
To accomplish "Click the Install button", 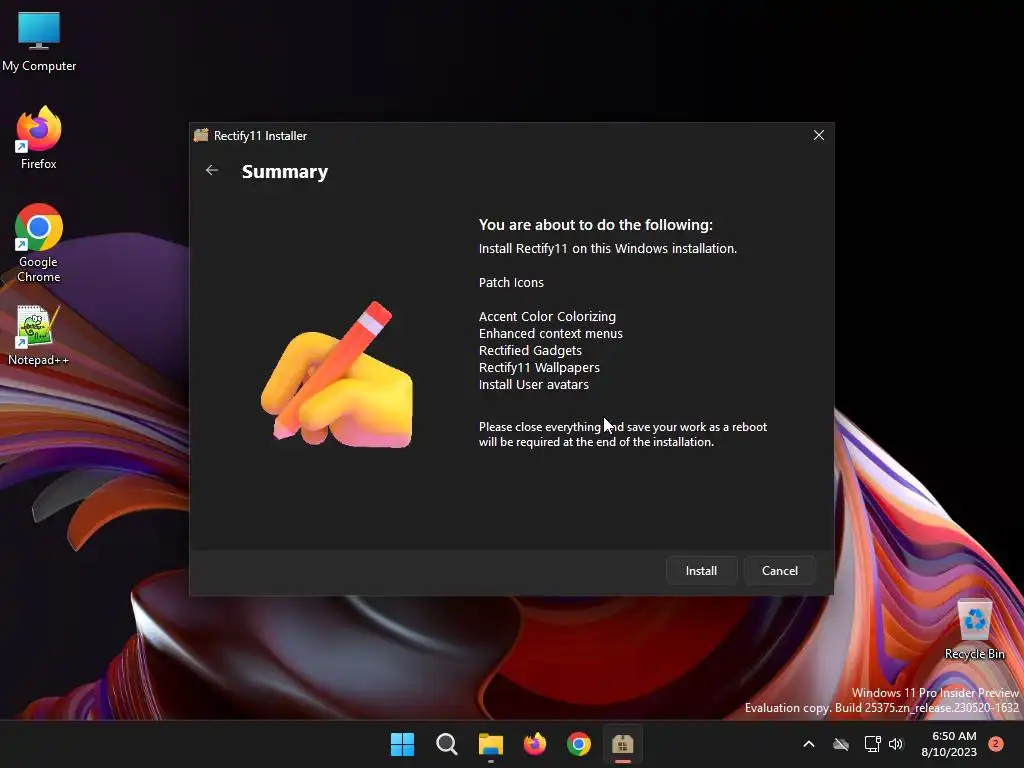I will click(701, 570).
